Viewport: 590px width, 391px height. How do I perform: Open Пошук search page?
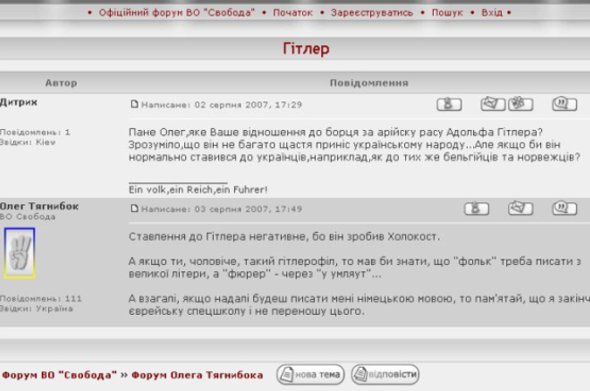447,13
